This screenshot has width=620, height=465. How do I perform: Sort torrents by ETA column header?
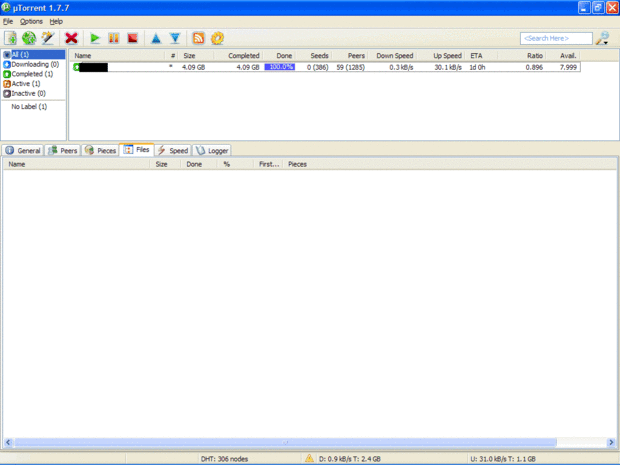click(482, 56)
